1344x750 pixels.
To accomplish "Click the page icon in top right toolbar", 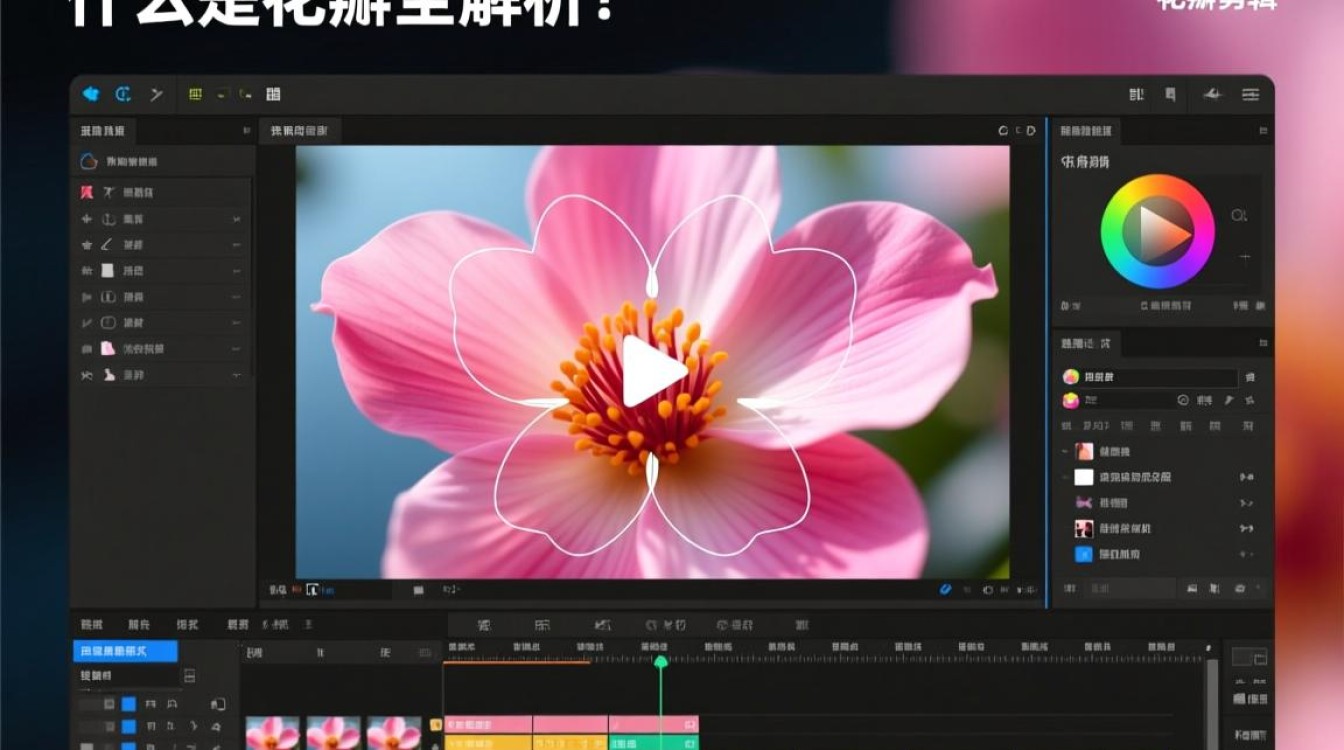I will 1170,94.
